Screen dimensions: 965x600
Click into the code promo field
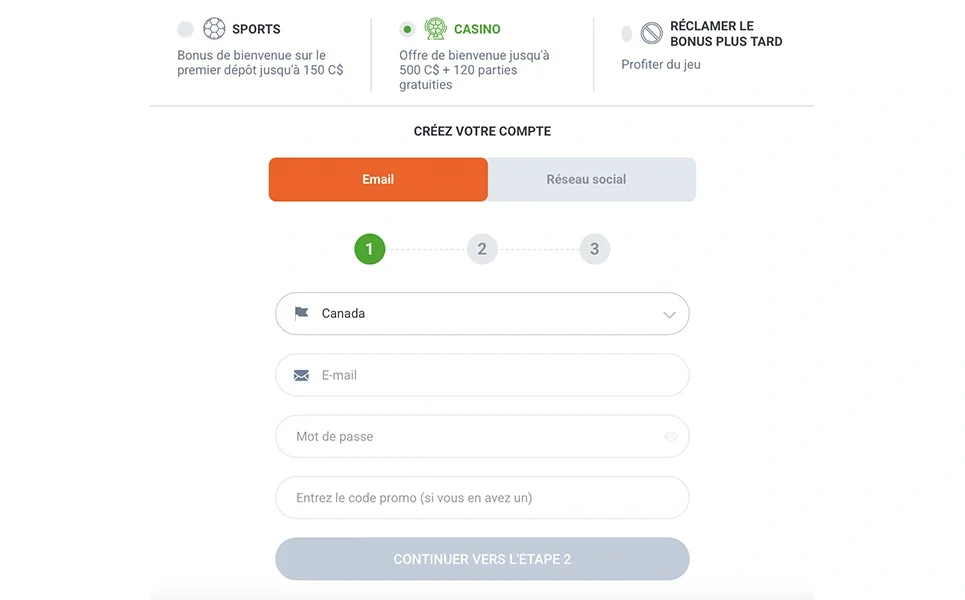[482, 498]
